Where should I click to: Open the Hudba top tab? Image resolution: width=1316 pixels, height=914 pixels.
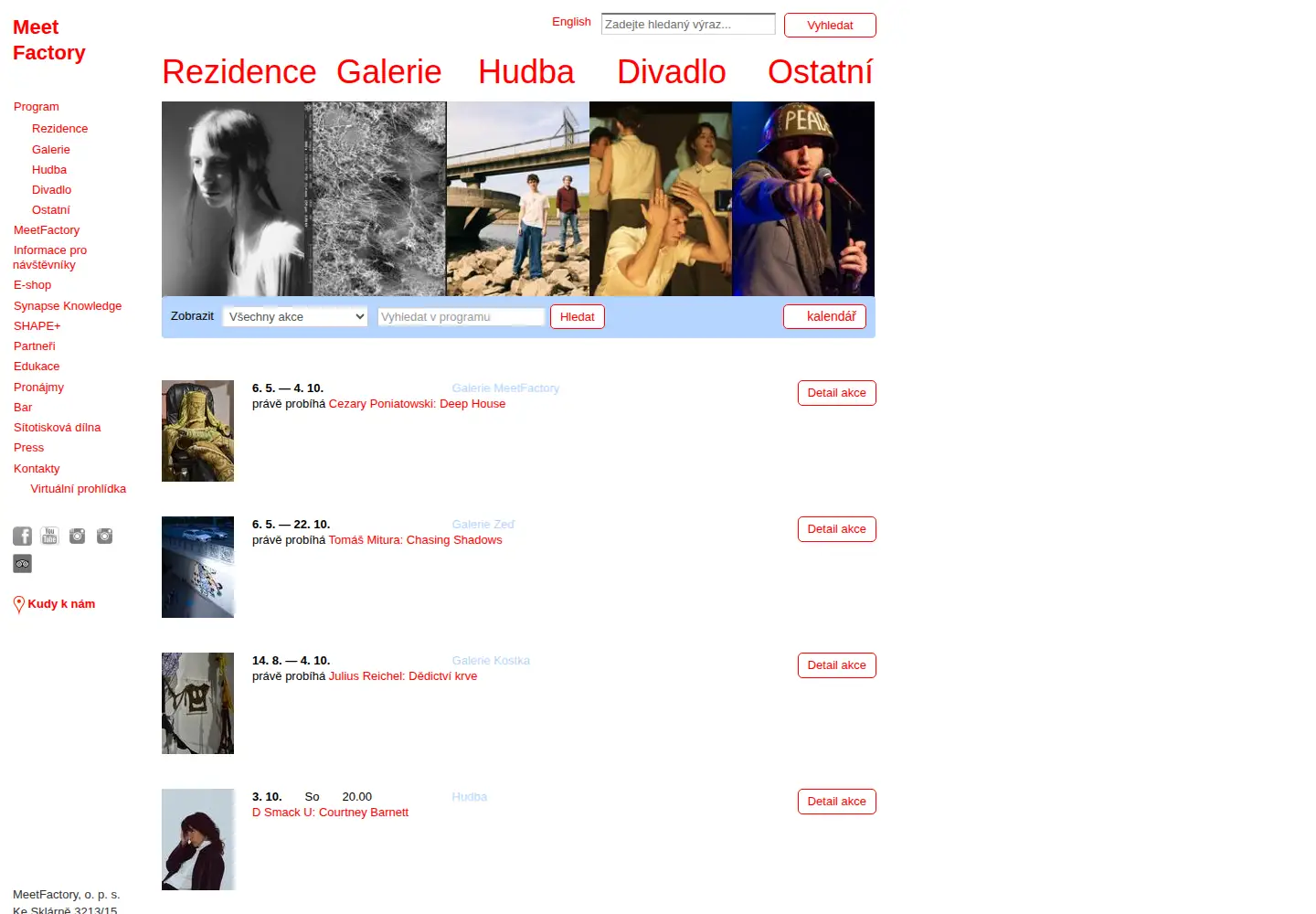click(526, 72)
